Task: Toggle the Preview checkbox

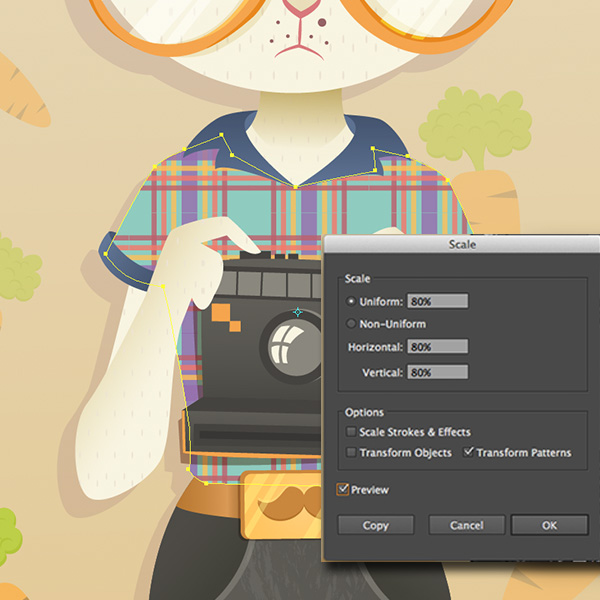Action: point(342,489)
